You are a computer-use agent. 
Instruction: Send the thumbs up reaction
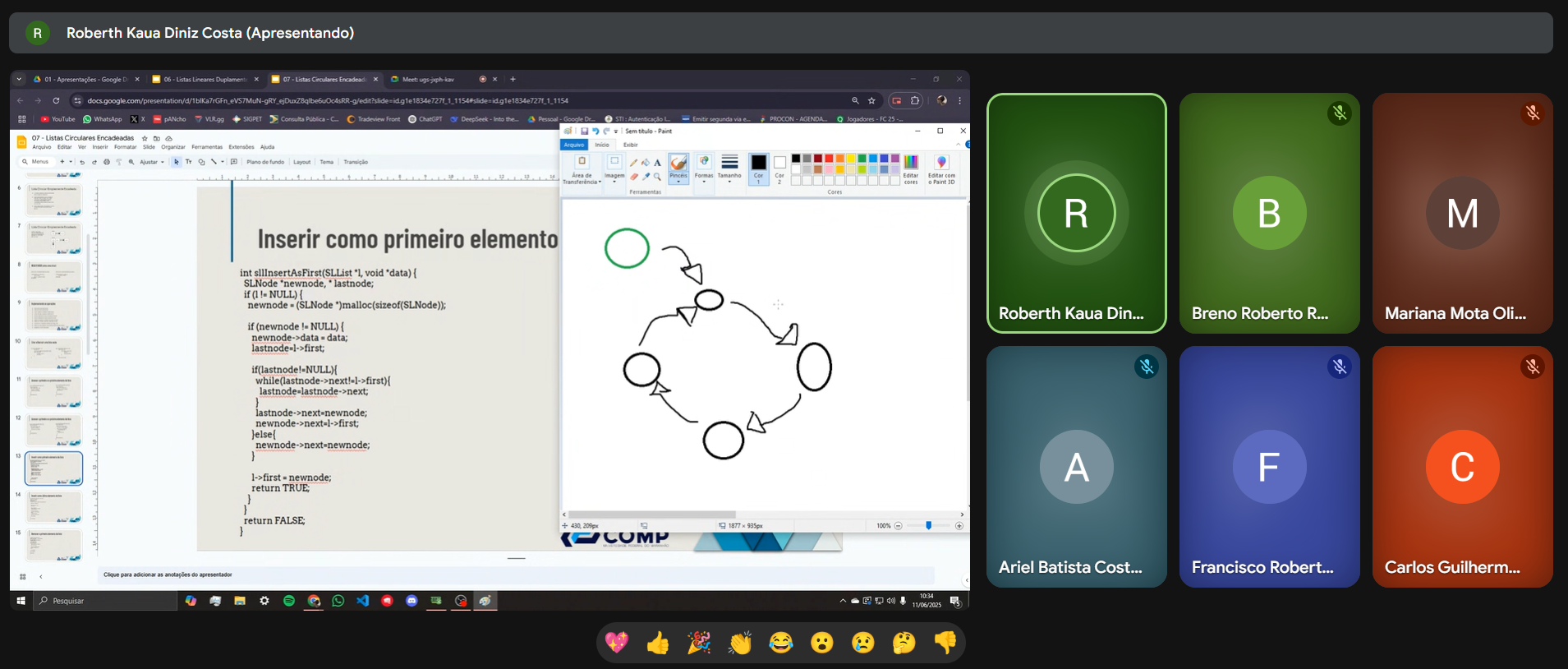click(x=658, y=643)
